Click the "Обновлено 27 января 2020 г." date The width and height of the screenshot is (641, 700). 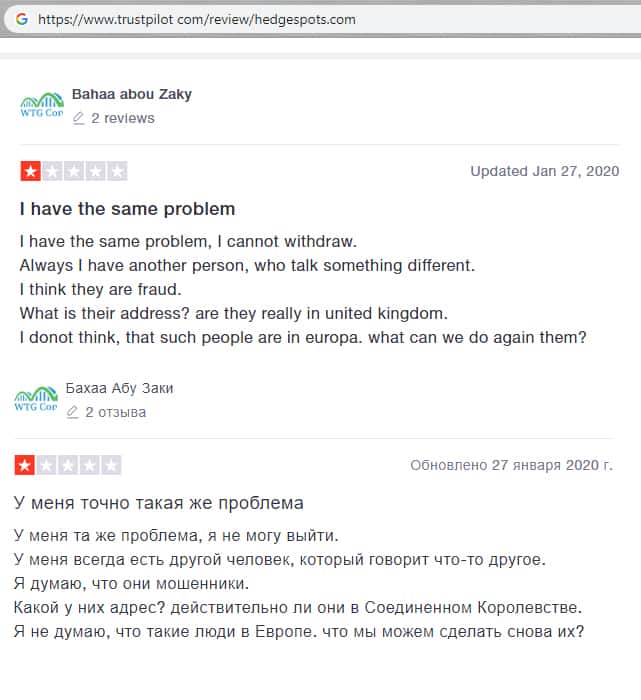[x=511, y=465]
